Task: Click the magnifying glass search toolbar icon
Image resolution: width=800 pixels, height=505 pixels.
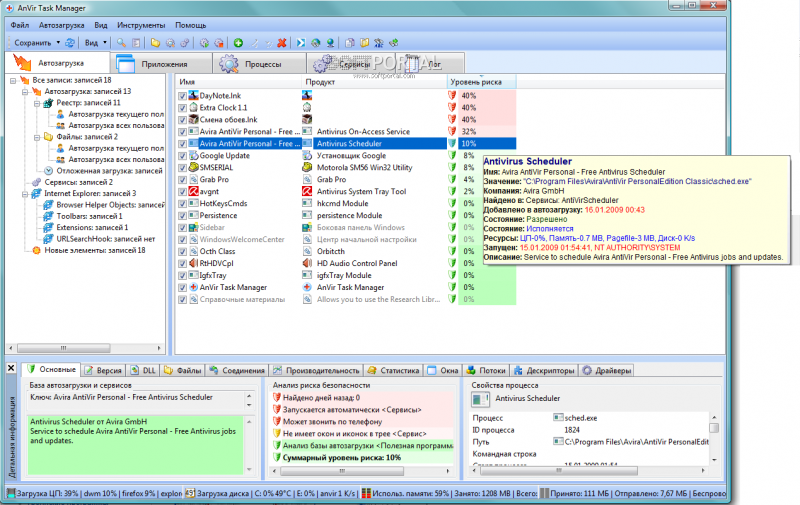Action: pos(121,43)
